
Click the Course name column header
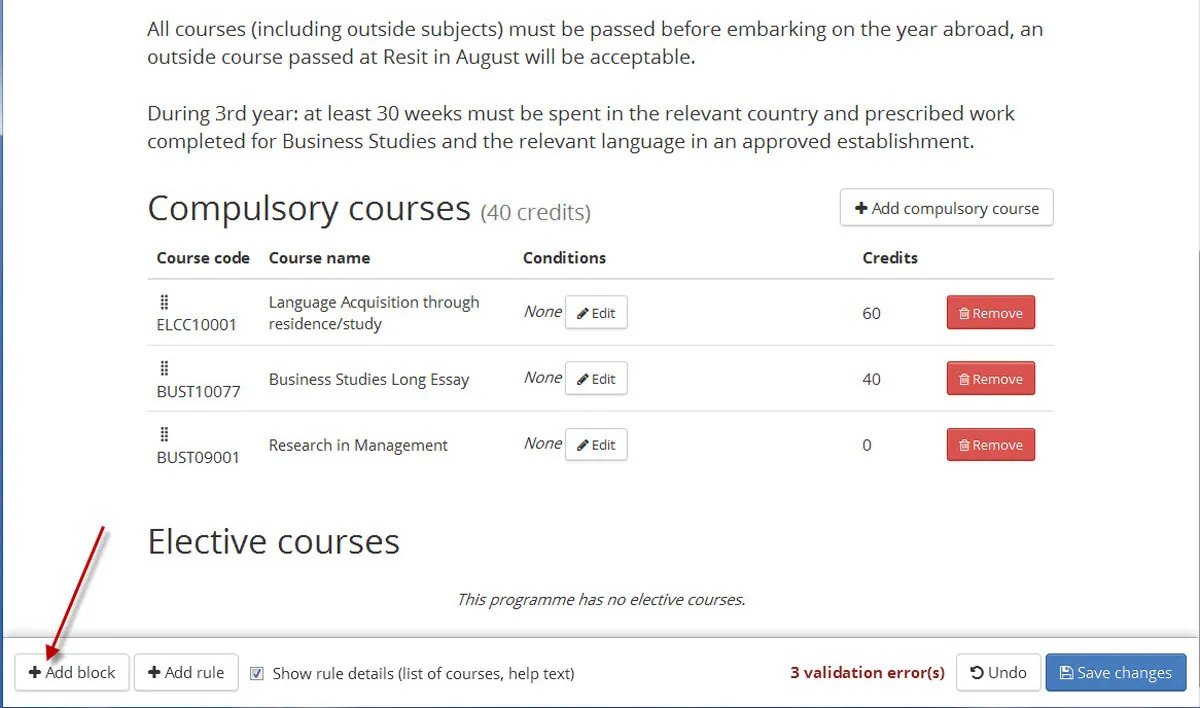click(x=319, y=258)
